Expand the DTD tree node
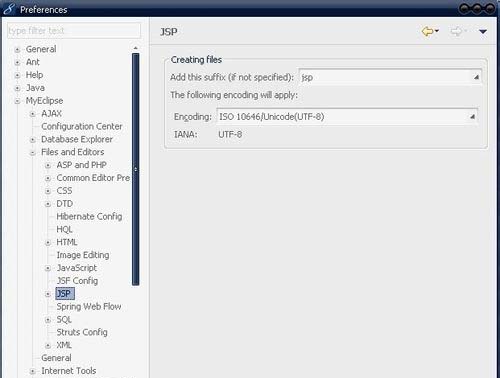Screen dimensions: 500x378 click(48, 204)
